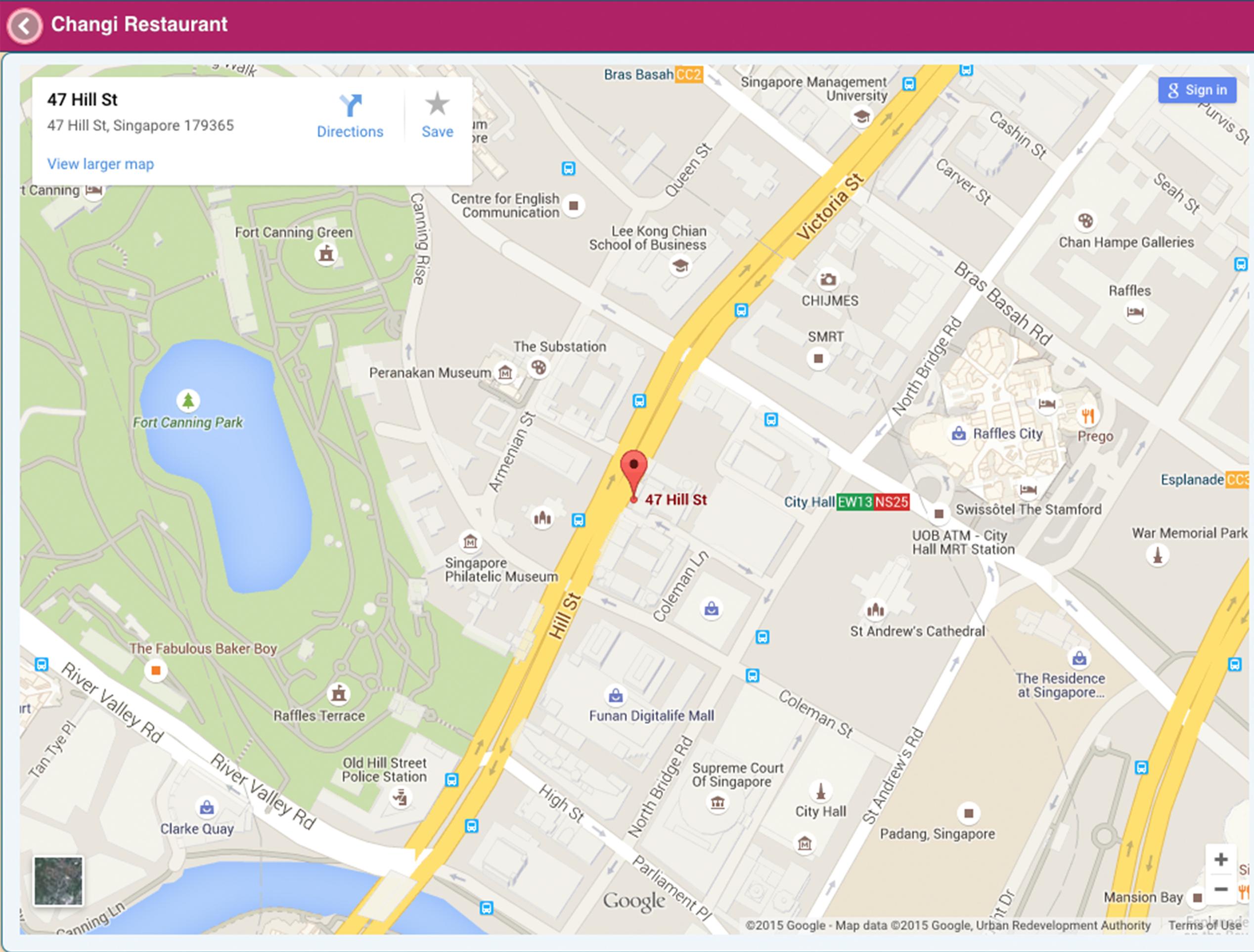Select Centre for English Communication marker
This screenshot has height=952, width=1254.
573,205
